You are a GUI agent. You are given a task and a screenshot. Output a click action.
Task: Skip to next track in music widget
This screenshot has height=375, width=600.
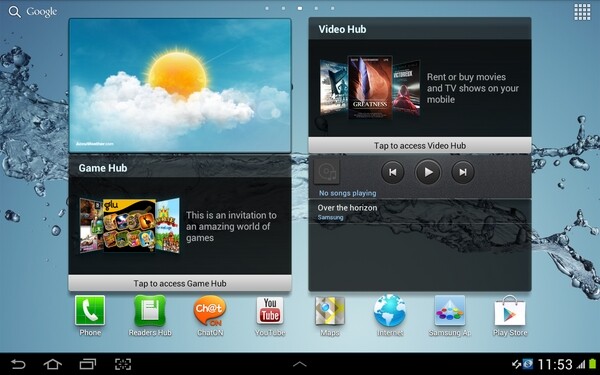pos(463,172)
